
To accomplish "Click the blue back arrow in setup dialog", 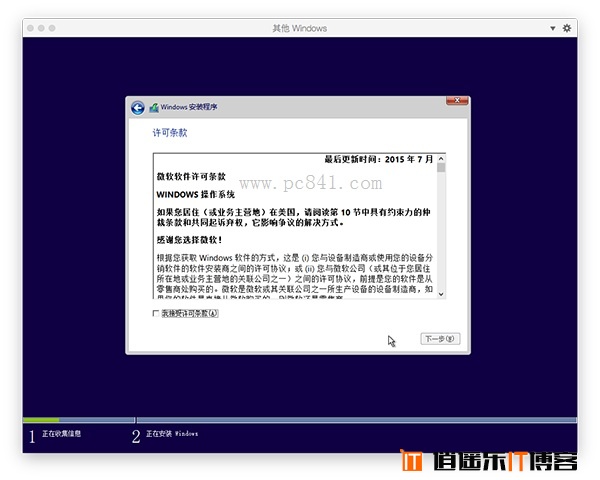I will pyautogui.click(x=137, y=108).
